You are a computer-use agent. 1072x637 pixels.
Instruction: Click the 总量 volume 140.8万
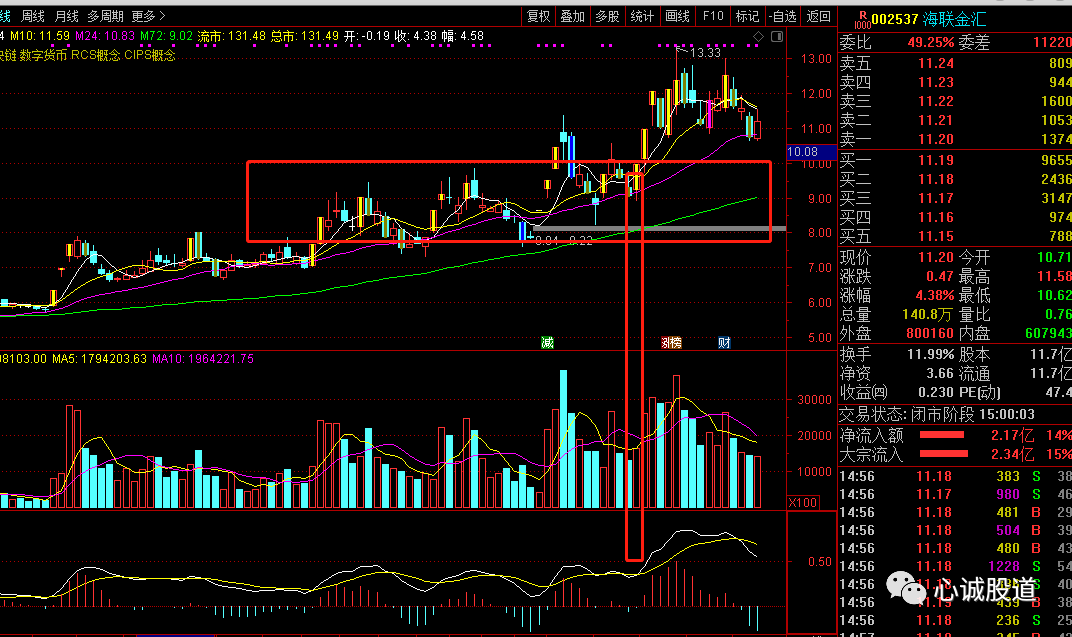(x=927, y=315)
